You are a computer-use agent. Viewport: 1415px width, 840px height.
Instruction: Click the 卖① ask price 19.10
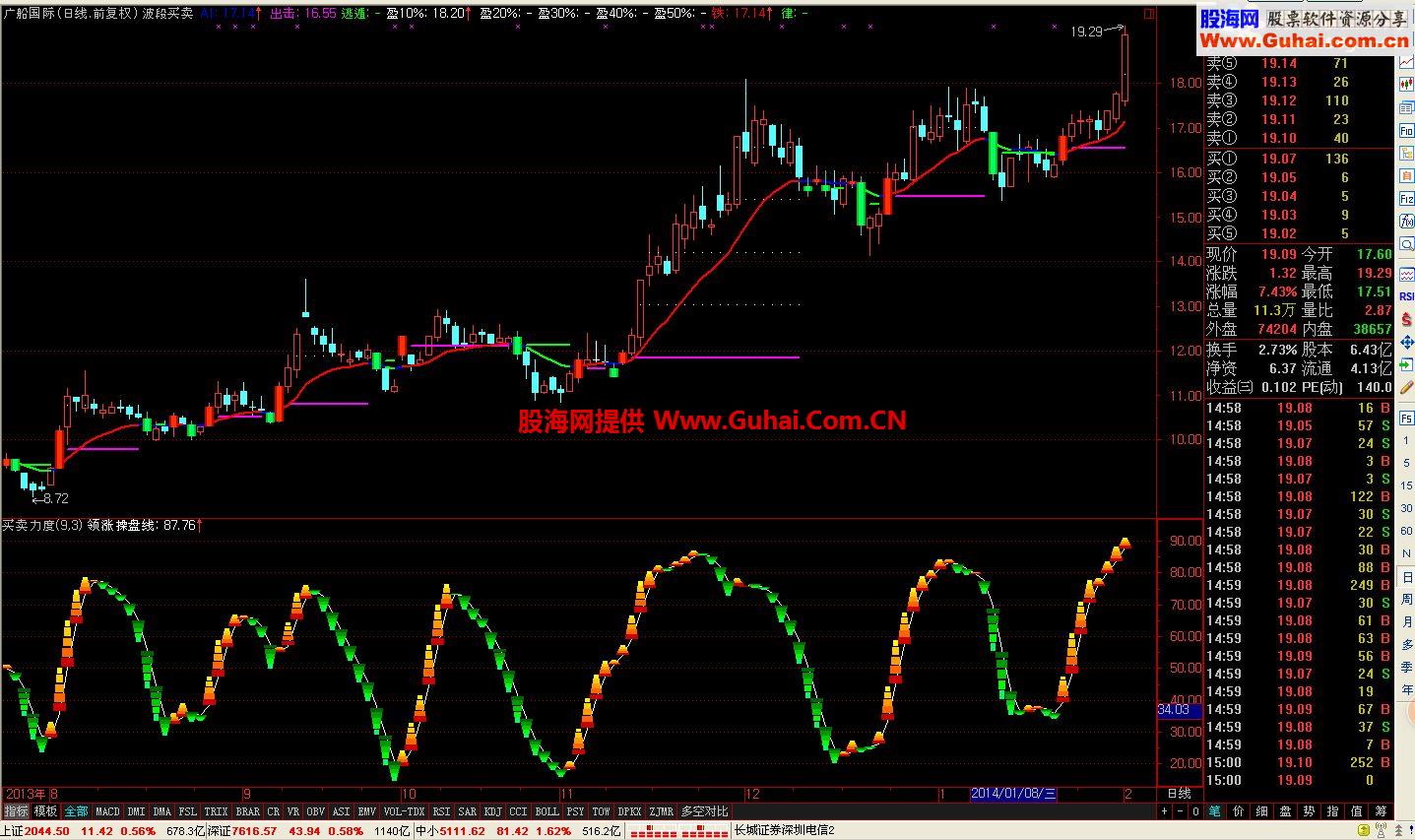click(1279, 138)
